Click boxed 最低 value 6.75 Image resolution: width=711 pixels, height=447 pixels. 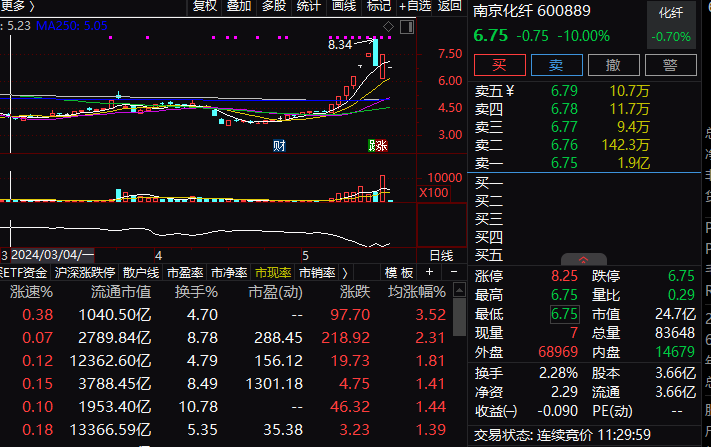565,314
